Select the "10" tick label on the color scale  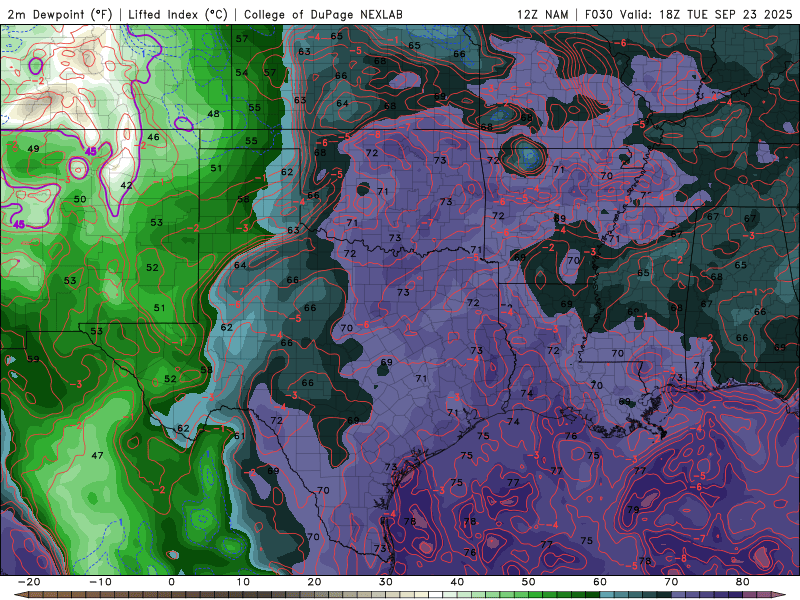[243, 582]
